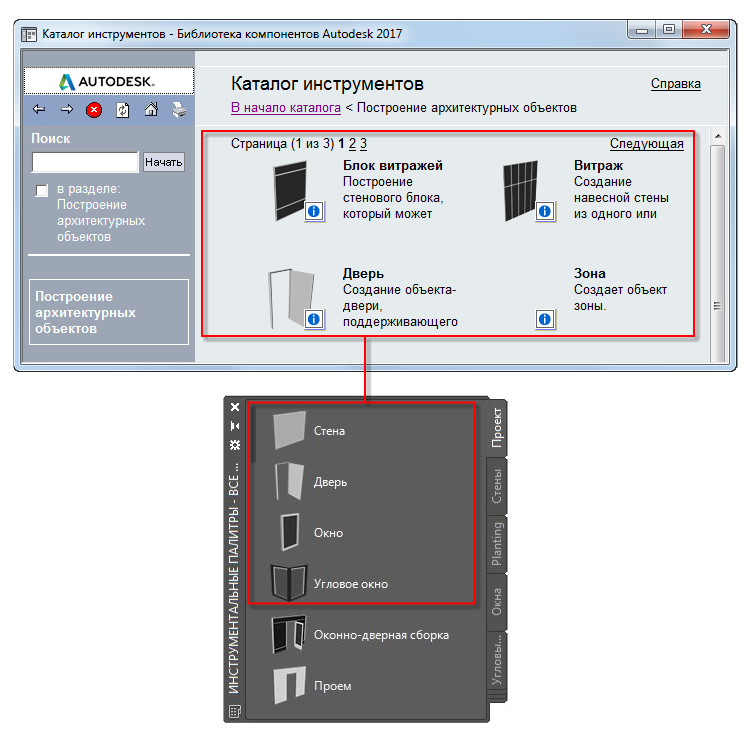Image resolution: width=748 pixels, height=729 pixels.
Task: Follow the В начало каталога link
Action: pos(286,107)
